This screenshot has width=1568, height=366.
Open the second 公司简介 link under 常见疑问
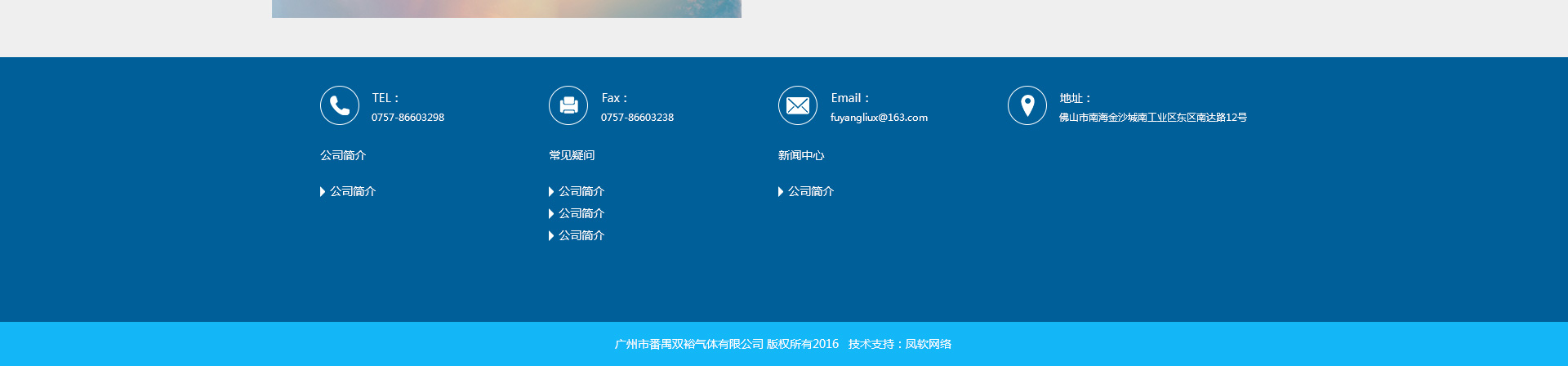click(x=581, y=213)
